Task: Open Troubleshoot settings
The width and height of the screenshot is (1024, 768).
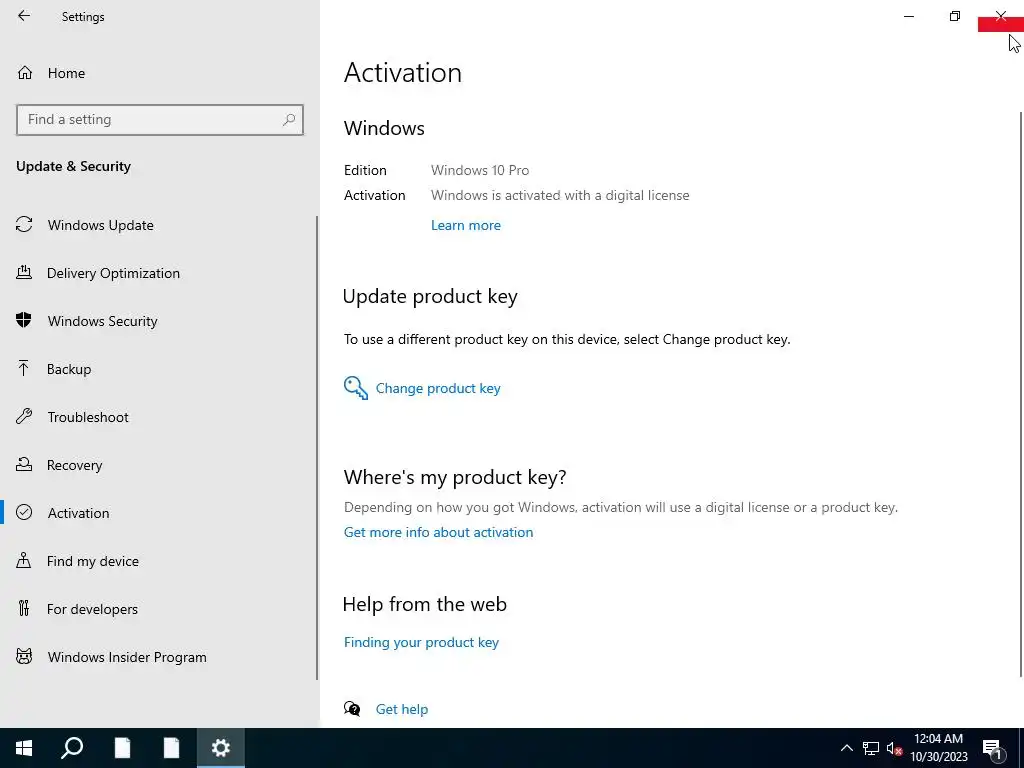Action: coord(88,417)
